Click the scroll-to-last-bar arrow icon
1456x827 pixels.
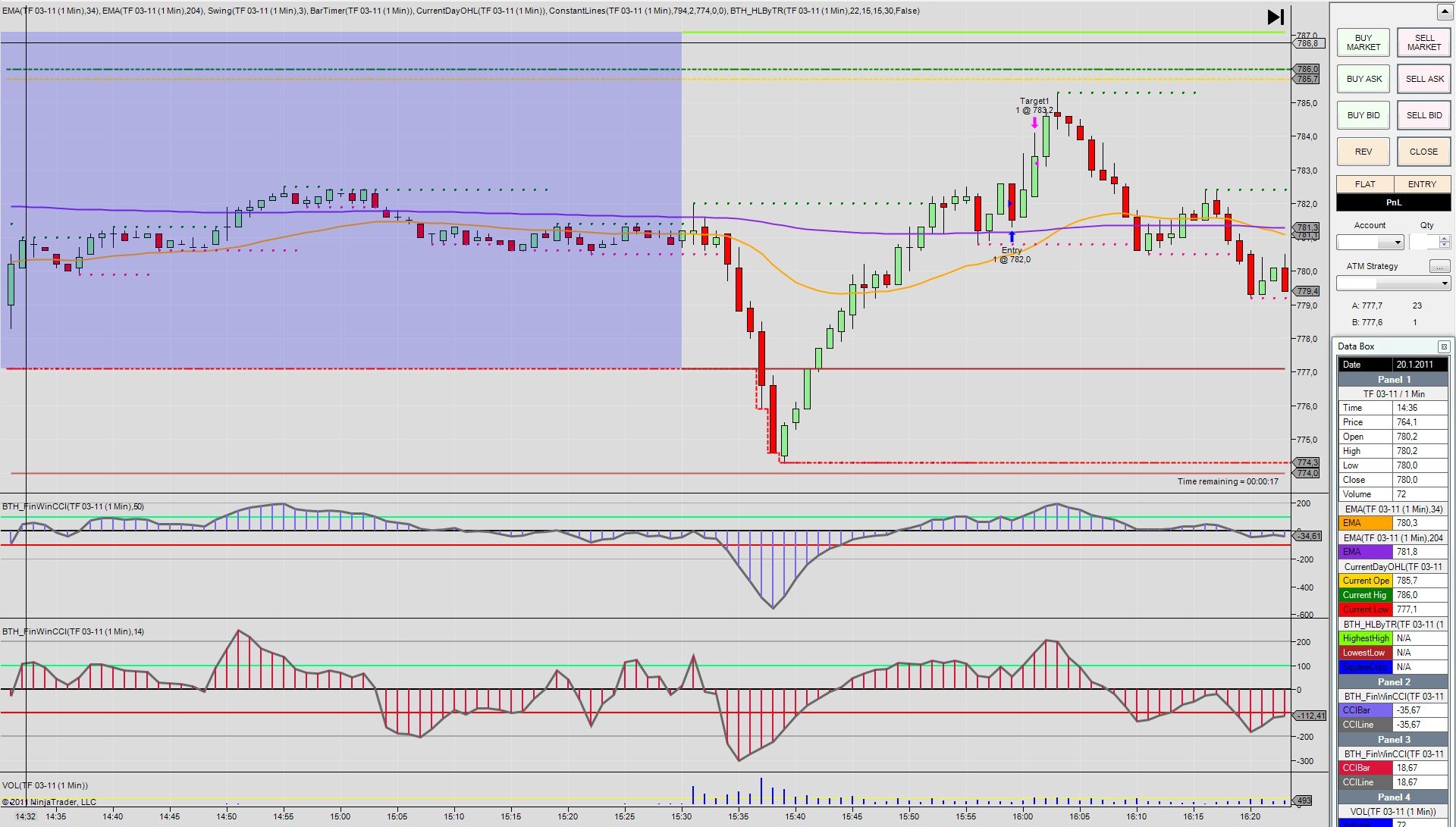[x=1276, y=17]
